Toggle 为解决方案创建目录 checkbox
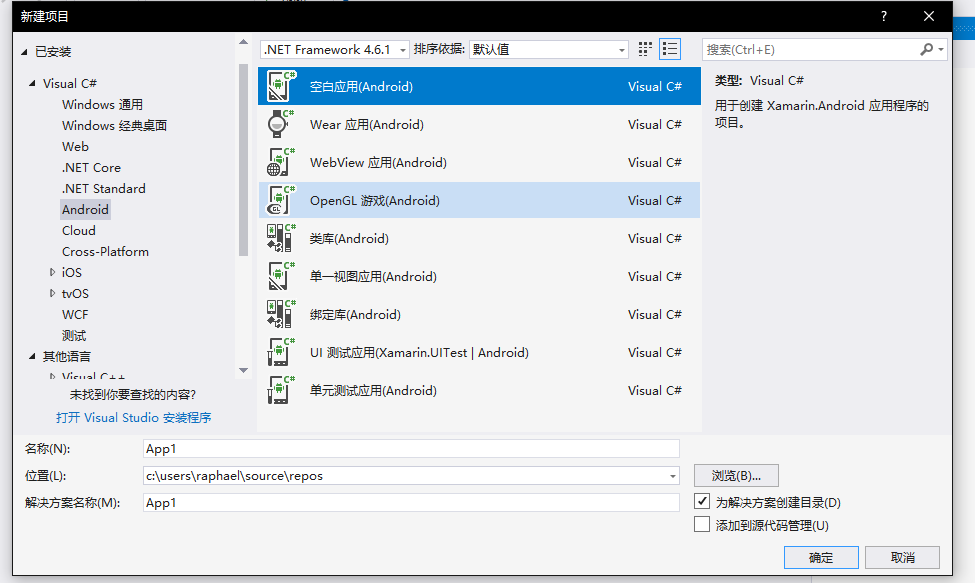The image size is (975, 583). pyautogui.click(x=702, y=501)
